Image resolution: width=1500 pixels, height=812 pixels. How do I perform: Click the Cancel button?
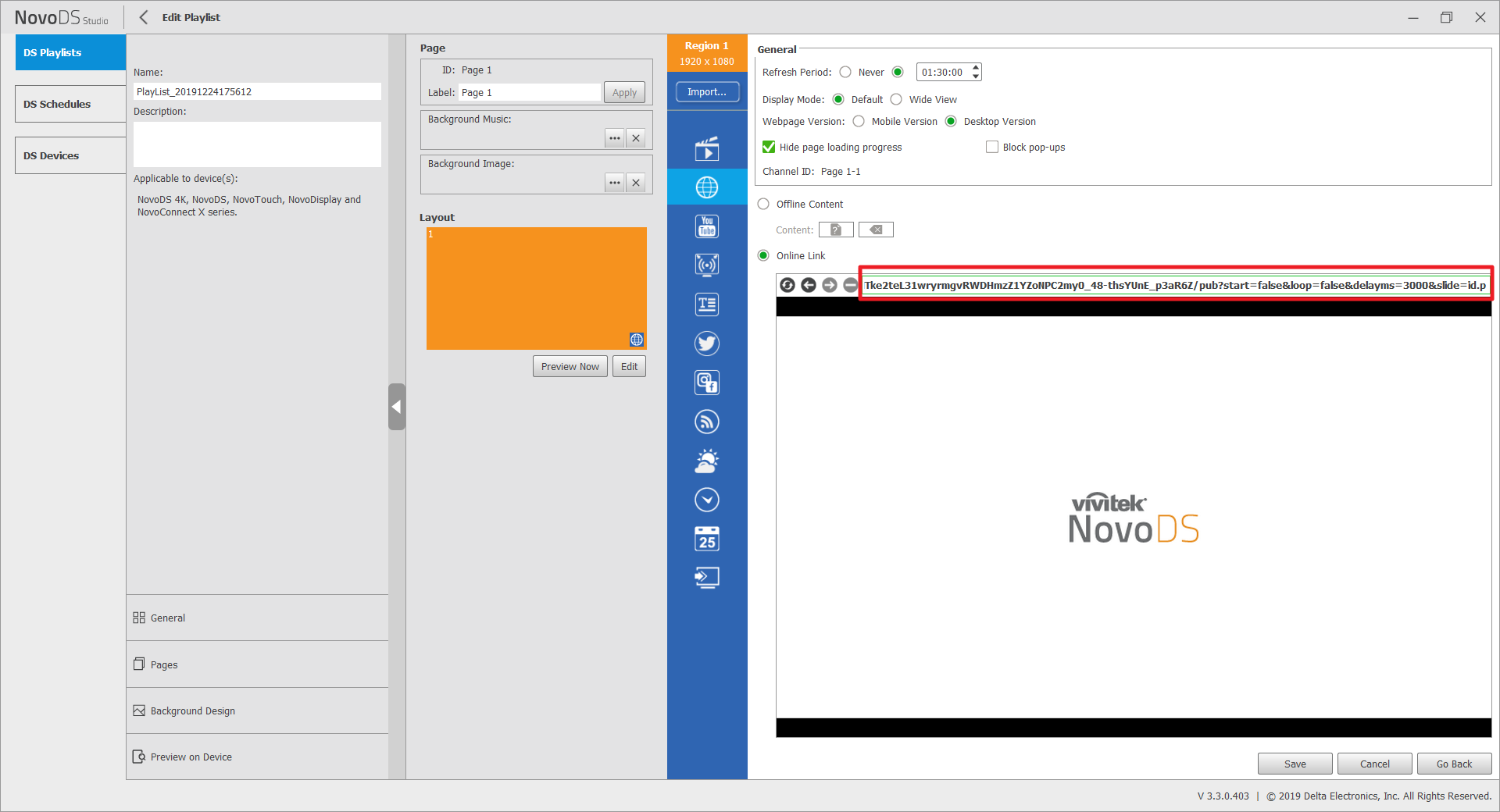[x=1374, y=764]
